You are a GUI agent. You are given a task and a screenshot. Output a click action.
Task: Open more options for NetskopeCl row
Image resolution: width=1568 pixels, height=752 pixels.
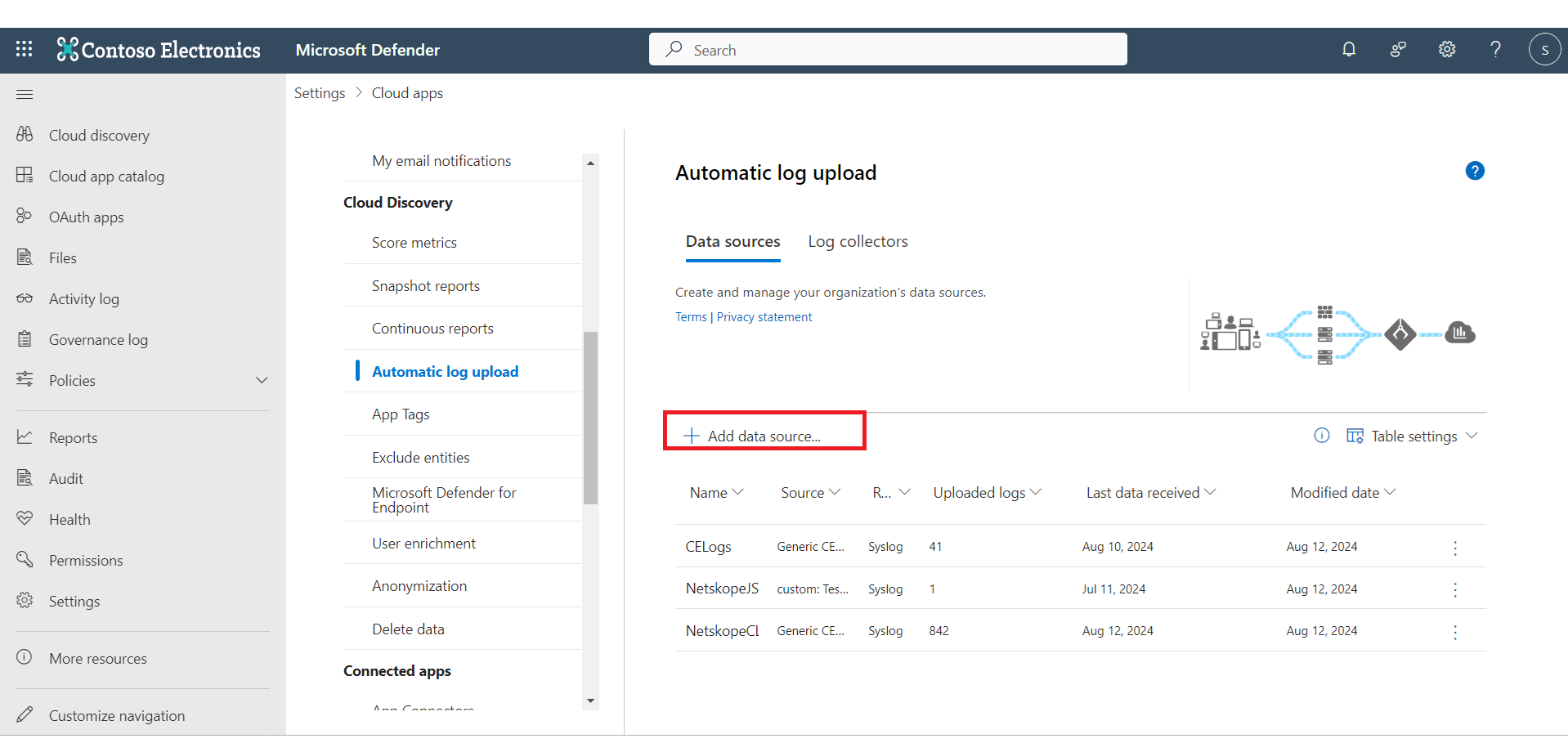[1455, 632]
